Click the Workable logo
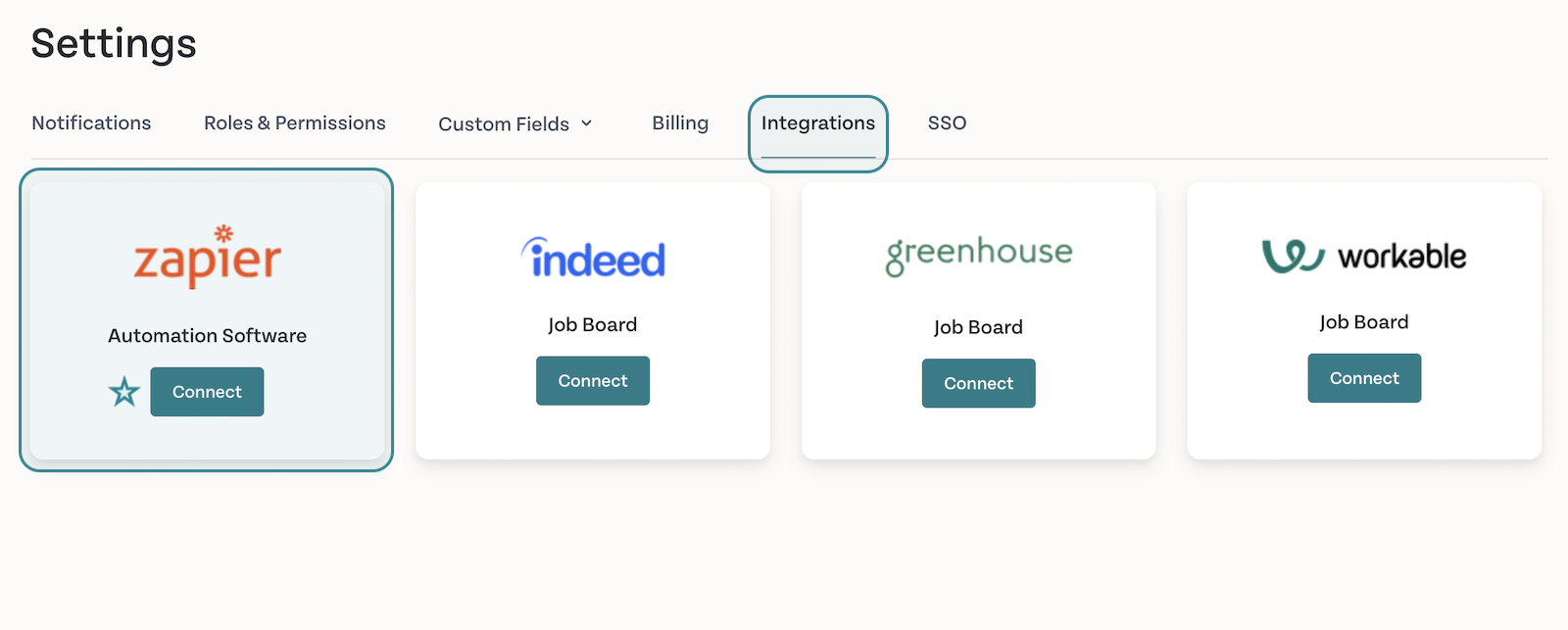The height and width of the screenshot is (630, 1568). coord(1364,256)
